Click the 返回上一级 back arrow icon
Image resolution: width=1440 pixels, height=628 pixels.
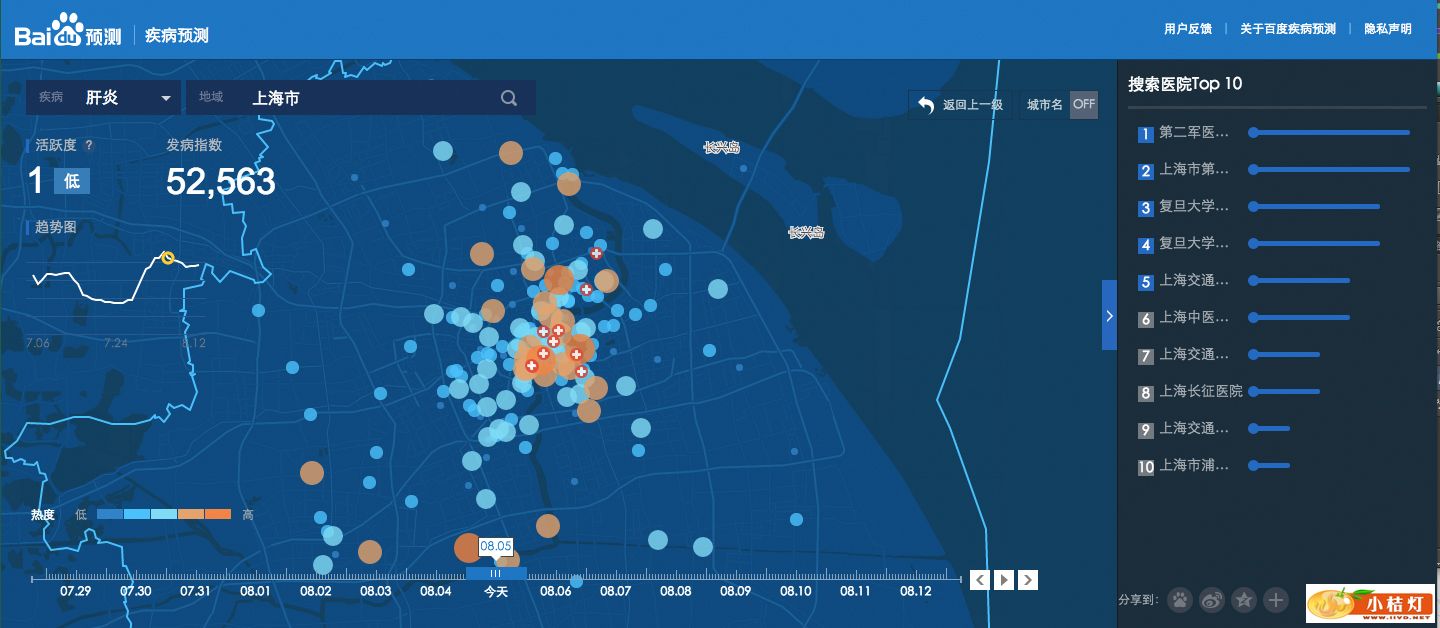[x=926, y=104]
